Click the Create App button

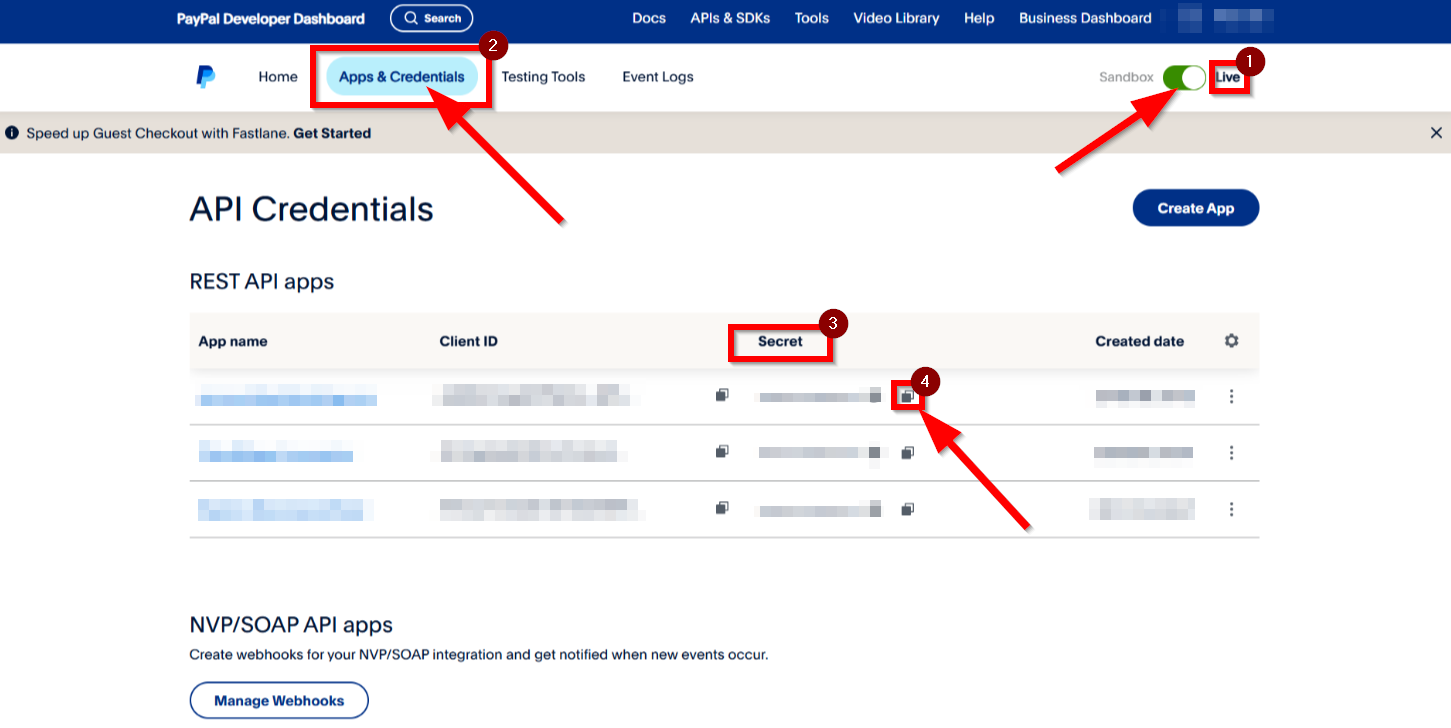click(1195, 208)
